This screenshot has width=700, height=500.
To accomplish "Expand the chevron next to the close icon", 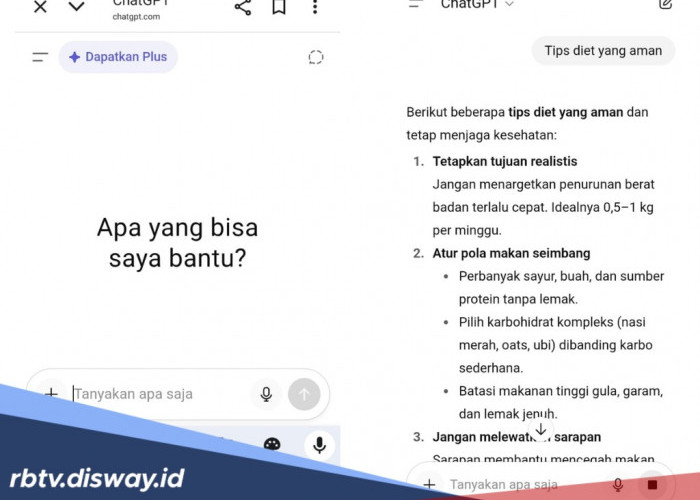I will [77, 7].
